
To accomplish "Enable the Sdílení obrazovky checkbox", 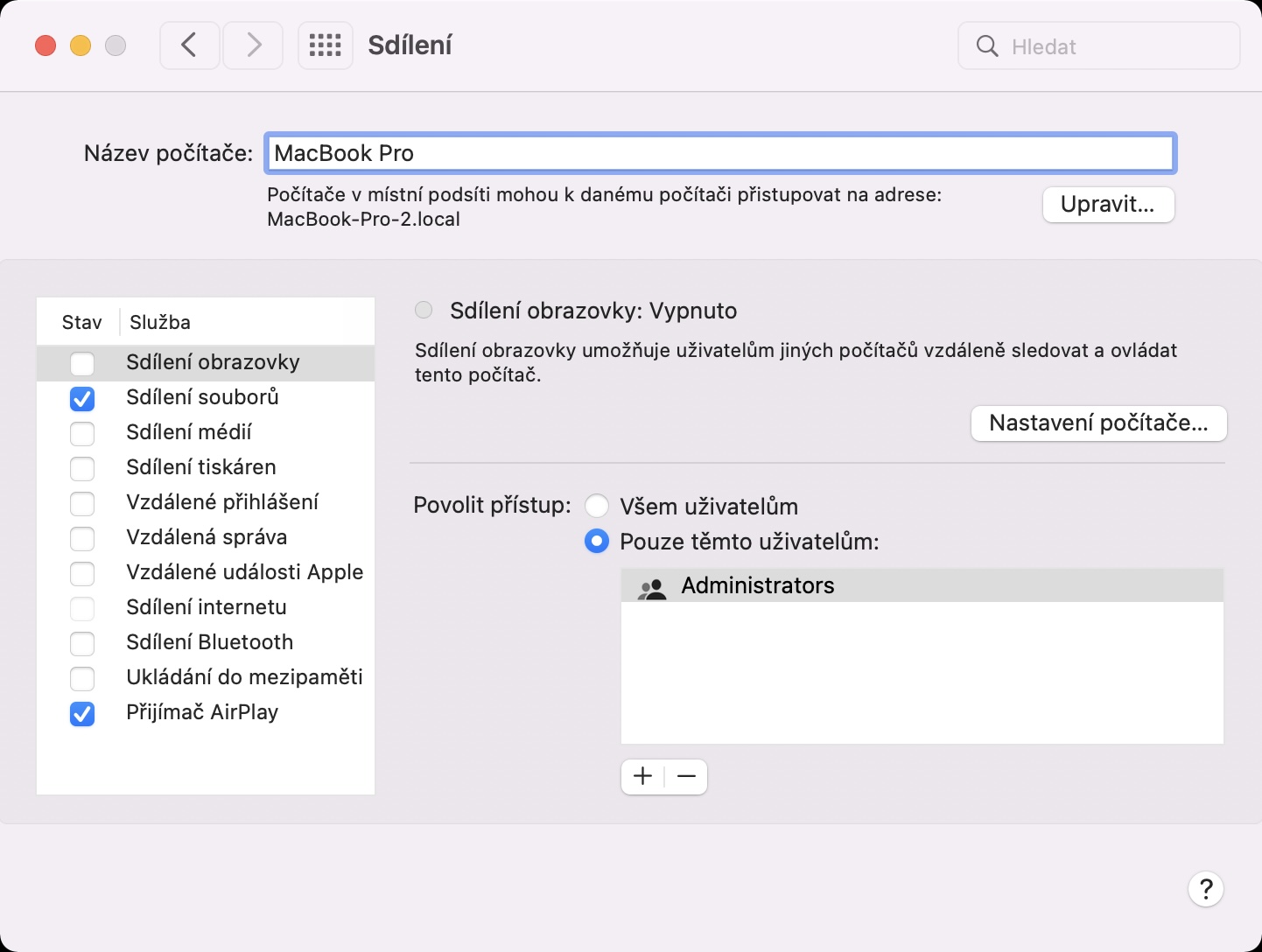I will [82, 363].
